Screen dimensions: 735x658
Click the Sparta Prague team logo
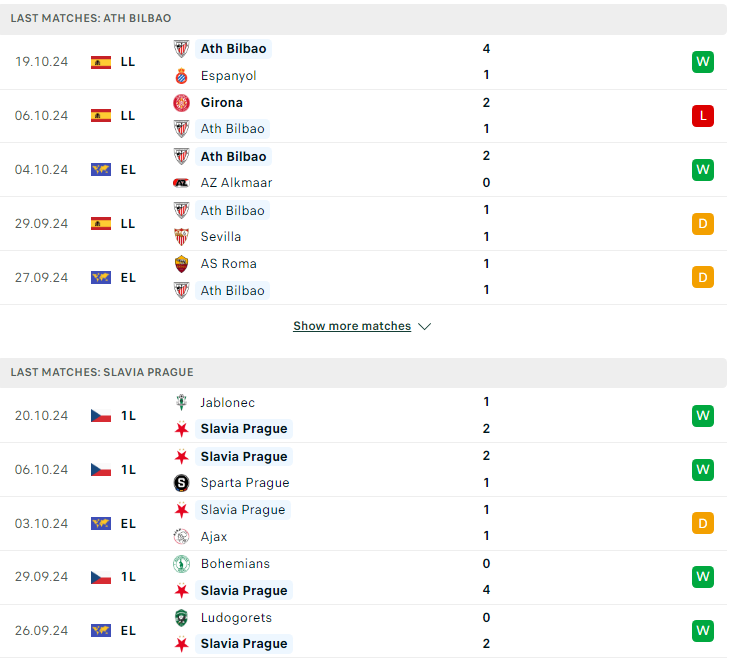point(181,483)
